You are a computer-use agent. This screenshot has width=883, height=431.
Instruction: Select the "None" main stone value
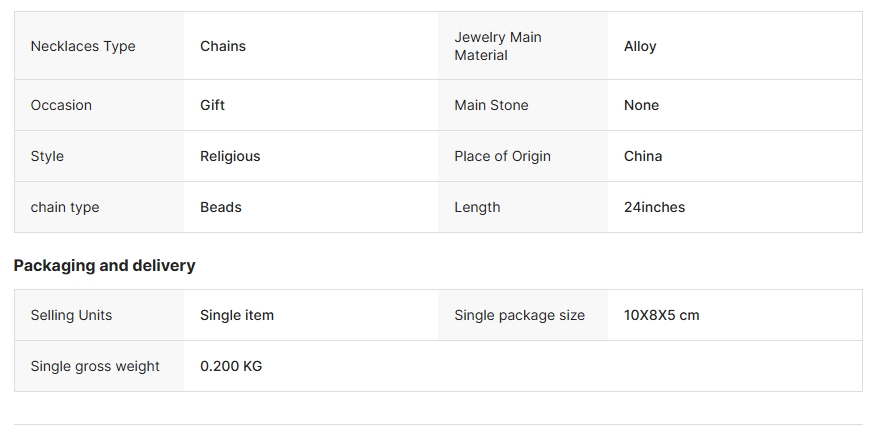pos(641,105)
